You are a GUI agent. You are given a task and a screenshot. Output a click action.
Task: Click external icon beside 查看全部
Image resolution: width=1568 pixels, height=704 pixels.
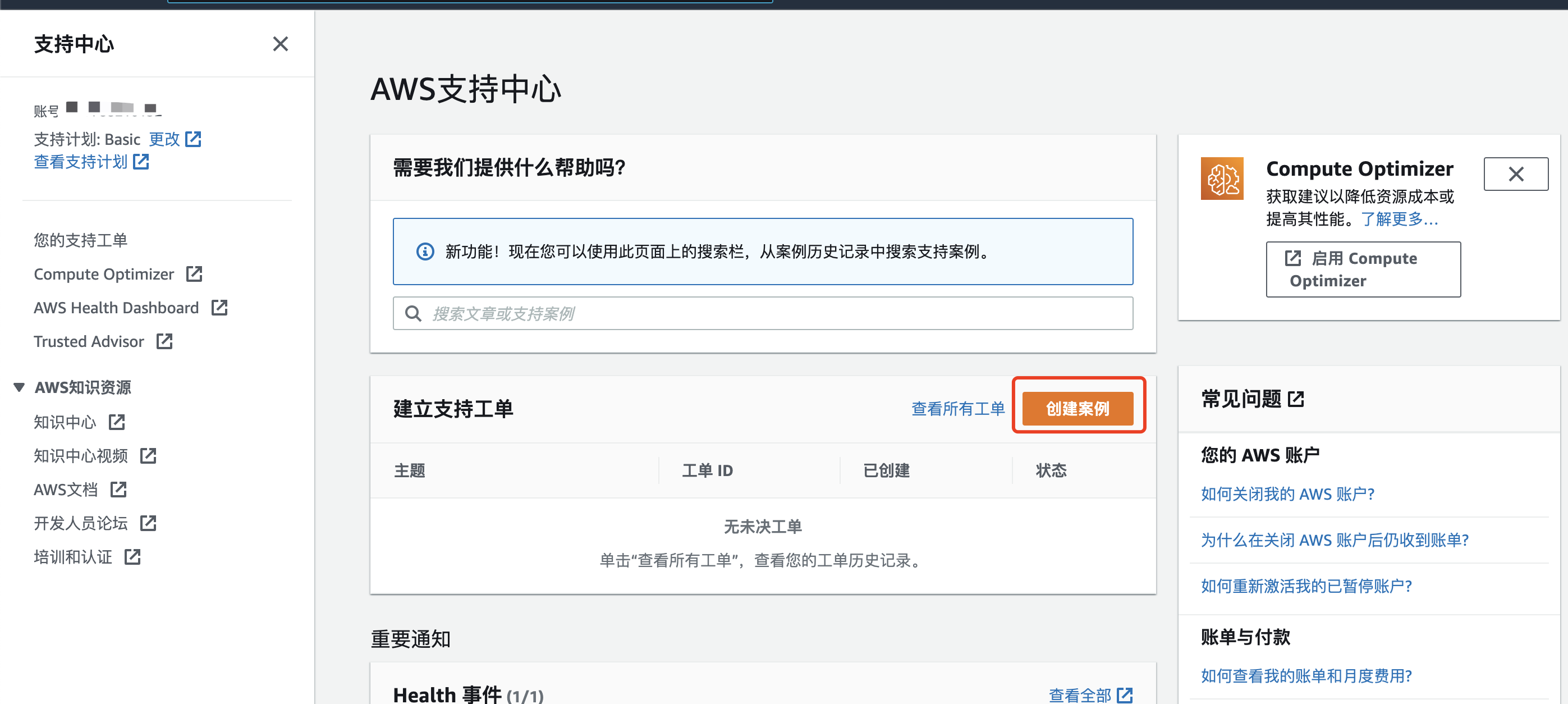point(1124,695)
